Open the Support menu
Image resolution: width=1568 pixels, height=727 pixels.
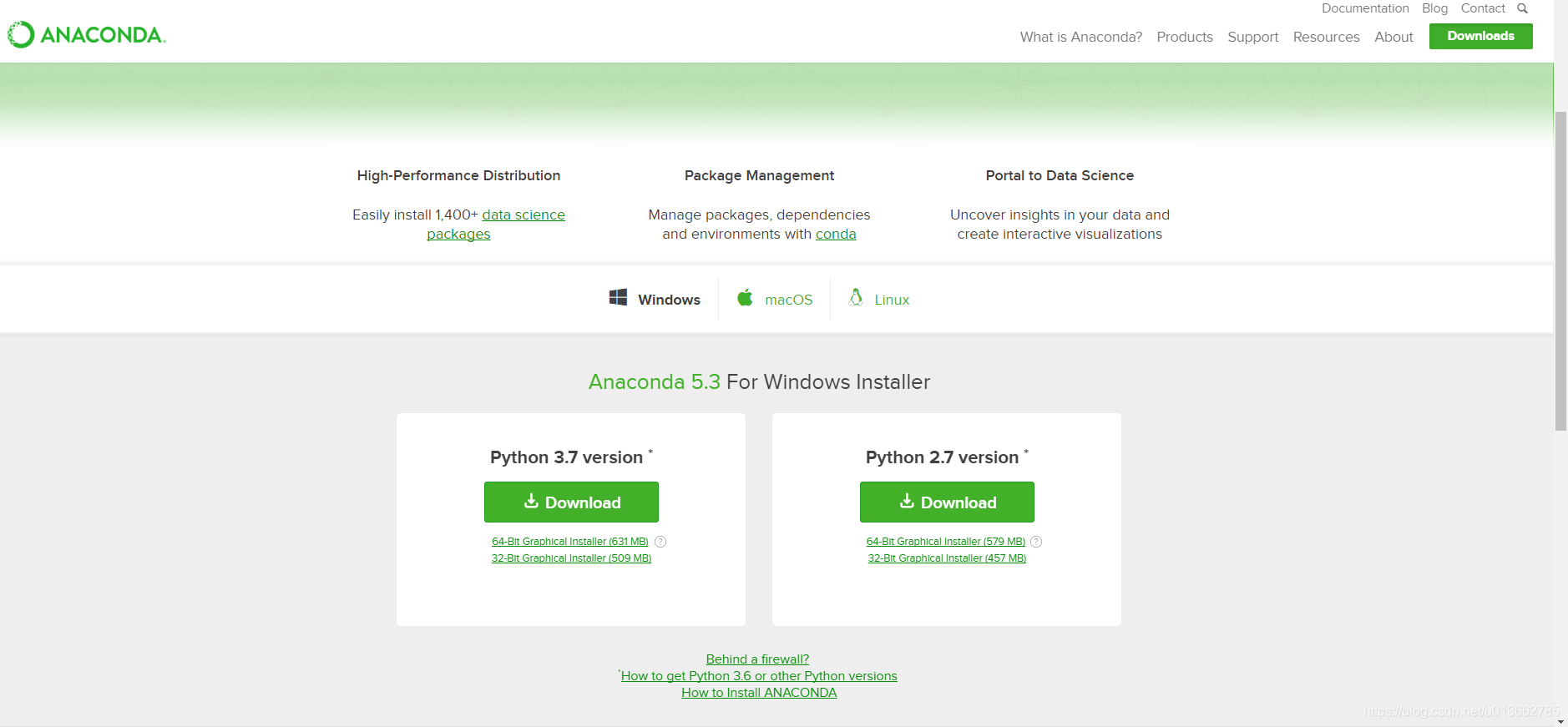[x=1252, y=37]
